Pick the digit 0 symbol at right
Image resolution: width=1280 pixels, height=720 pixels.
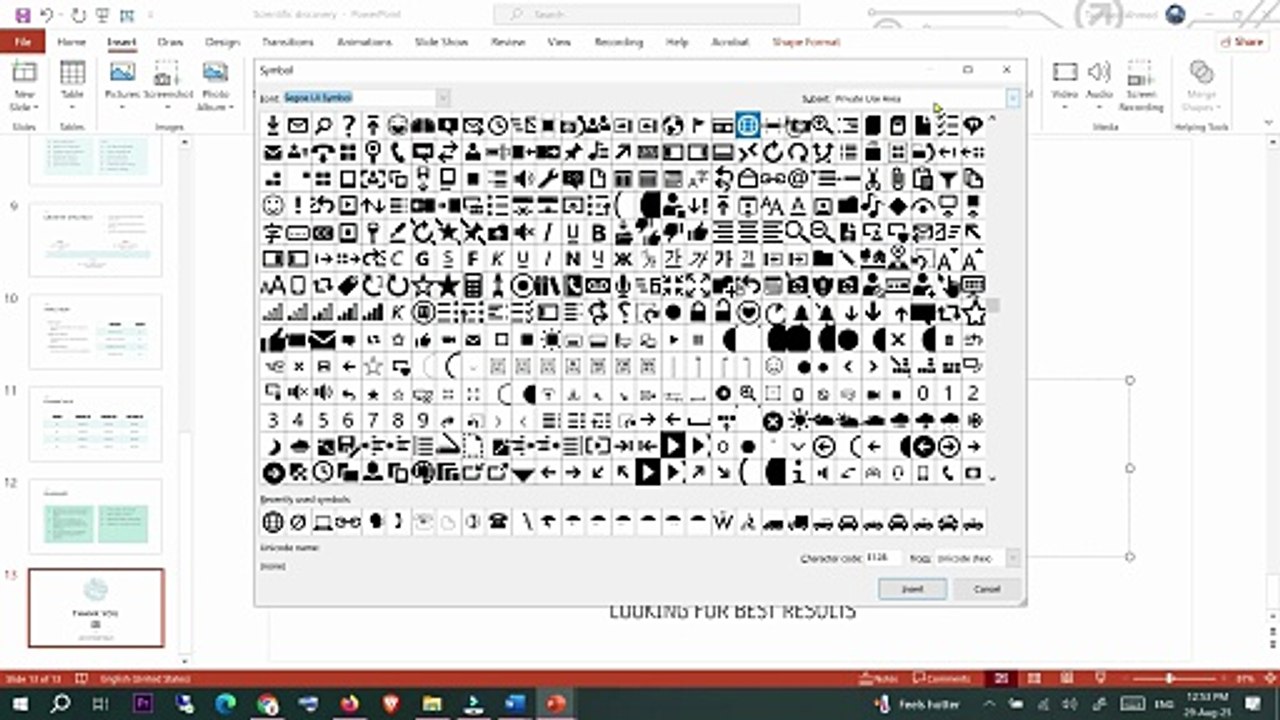[923, 392]
